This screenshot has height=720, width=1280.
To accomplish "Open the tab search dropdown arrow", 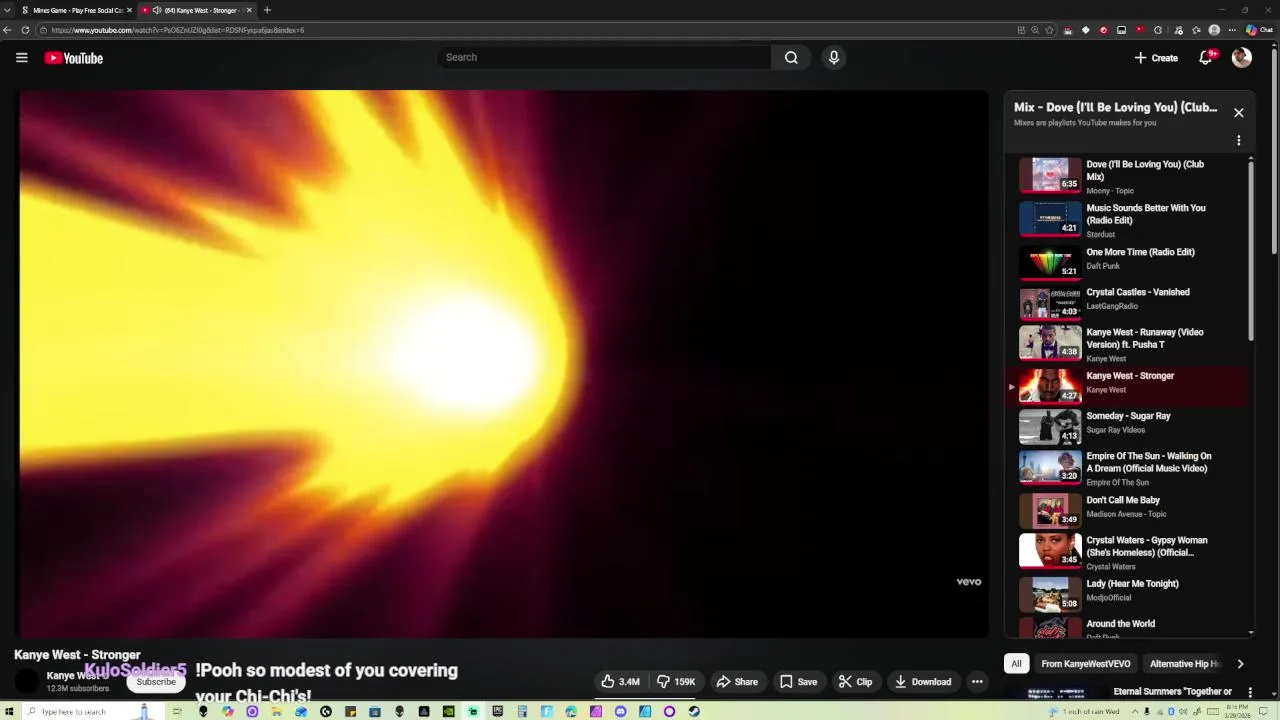I will 8,10.
